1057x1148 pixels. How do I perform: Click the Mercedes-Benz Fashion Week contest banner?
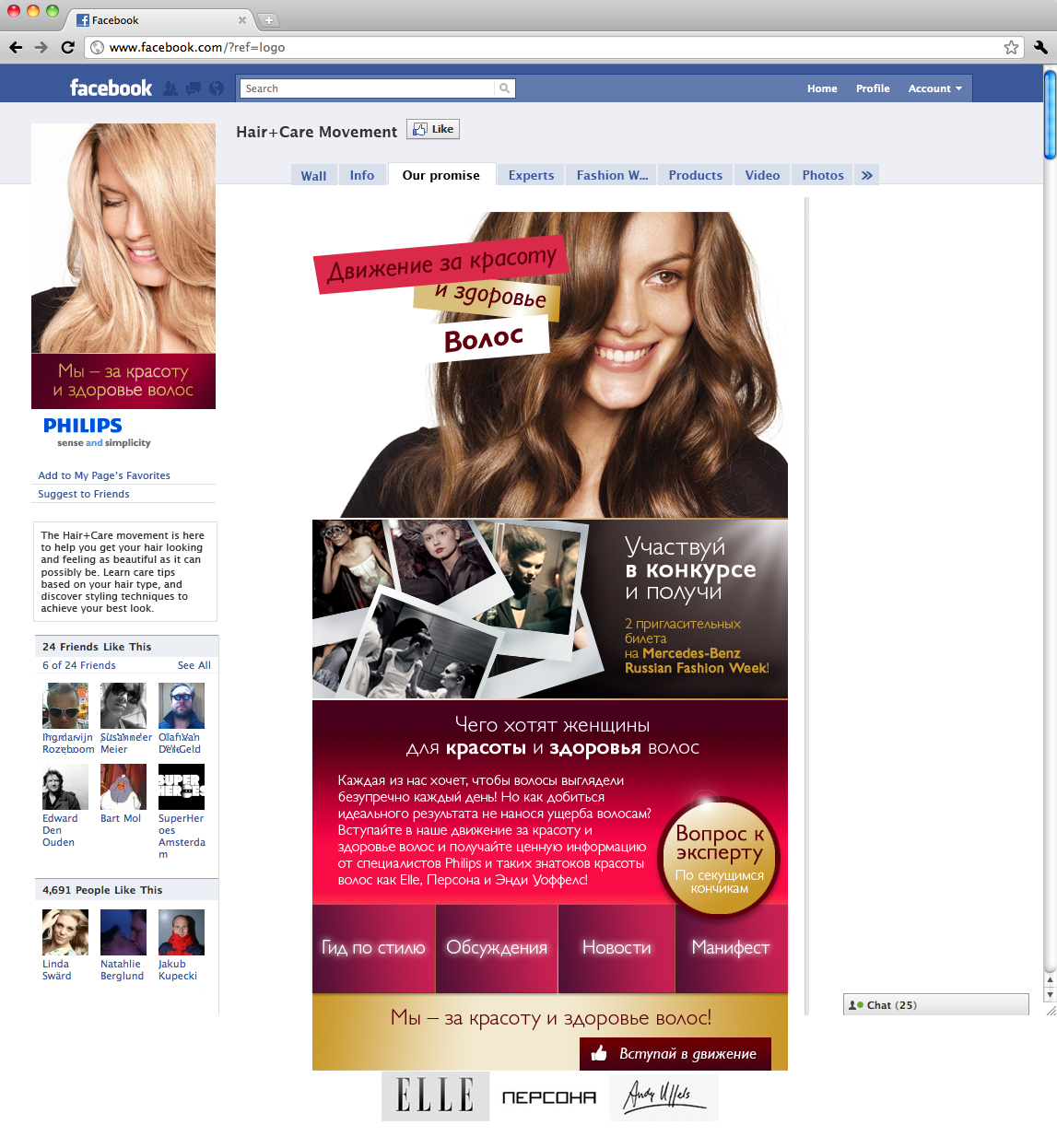[x=550, y=609]
